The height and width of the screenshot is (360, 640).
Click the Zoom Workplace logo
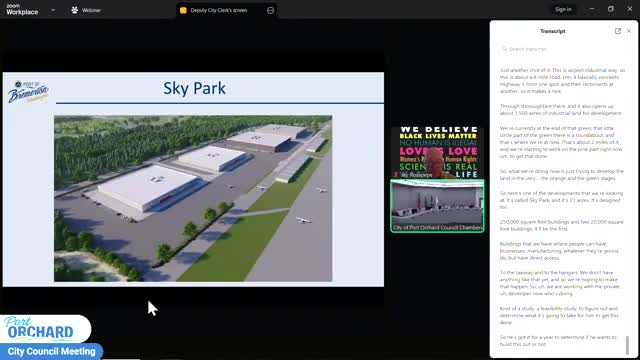click(x=22, y=10)
